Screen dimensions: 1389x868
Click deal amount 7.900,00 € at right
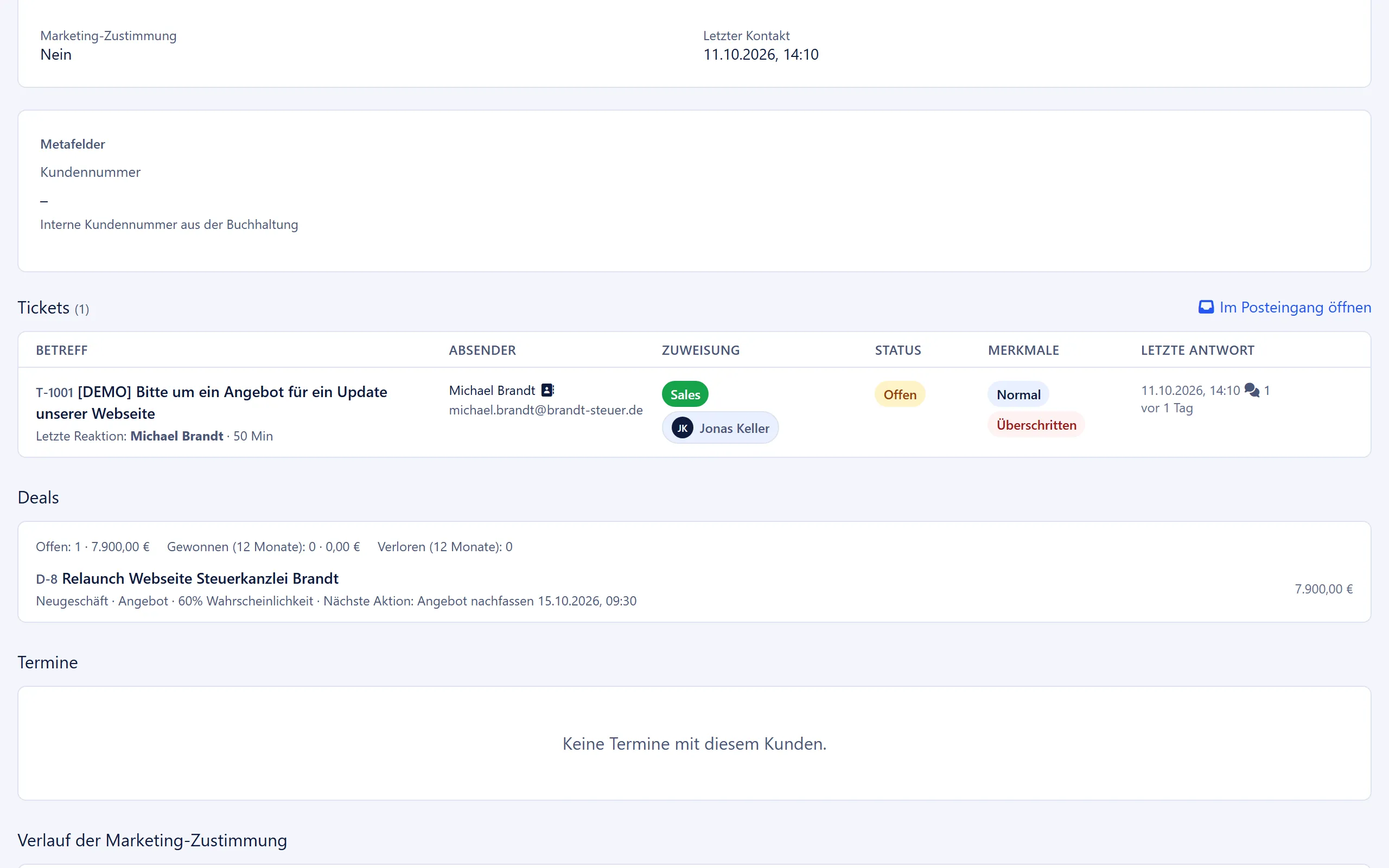(x=1323, y=589)
